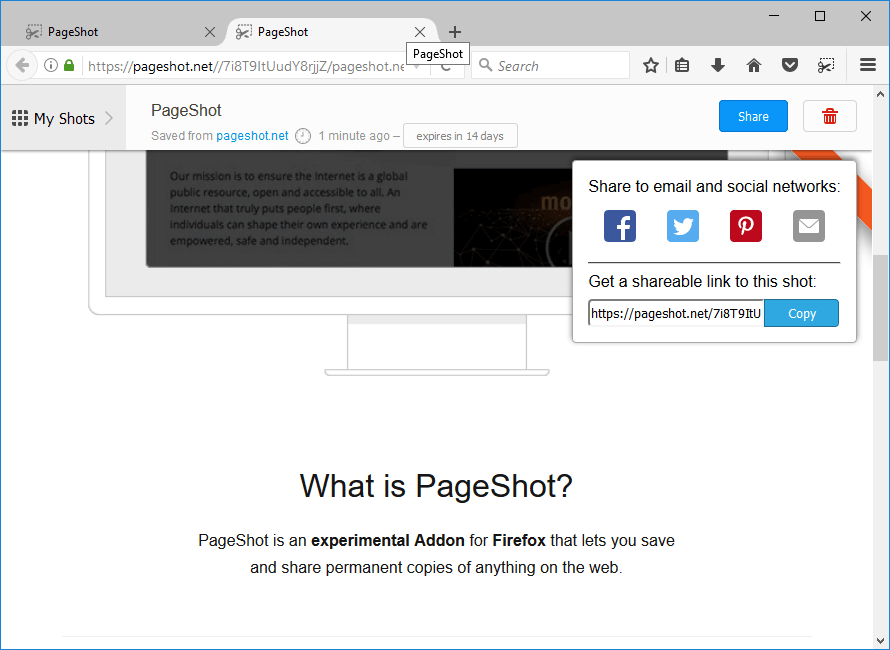The width and height of the screenshot is (890, 650).
Task: Visit the pageshot.net saved-from link
Action: (251, 136)
